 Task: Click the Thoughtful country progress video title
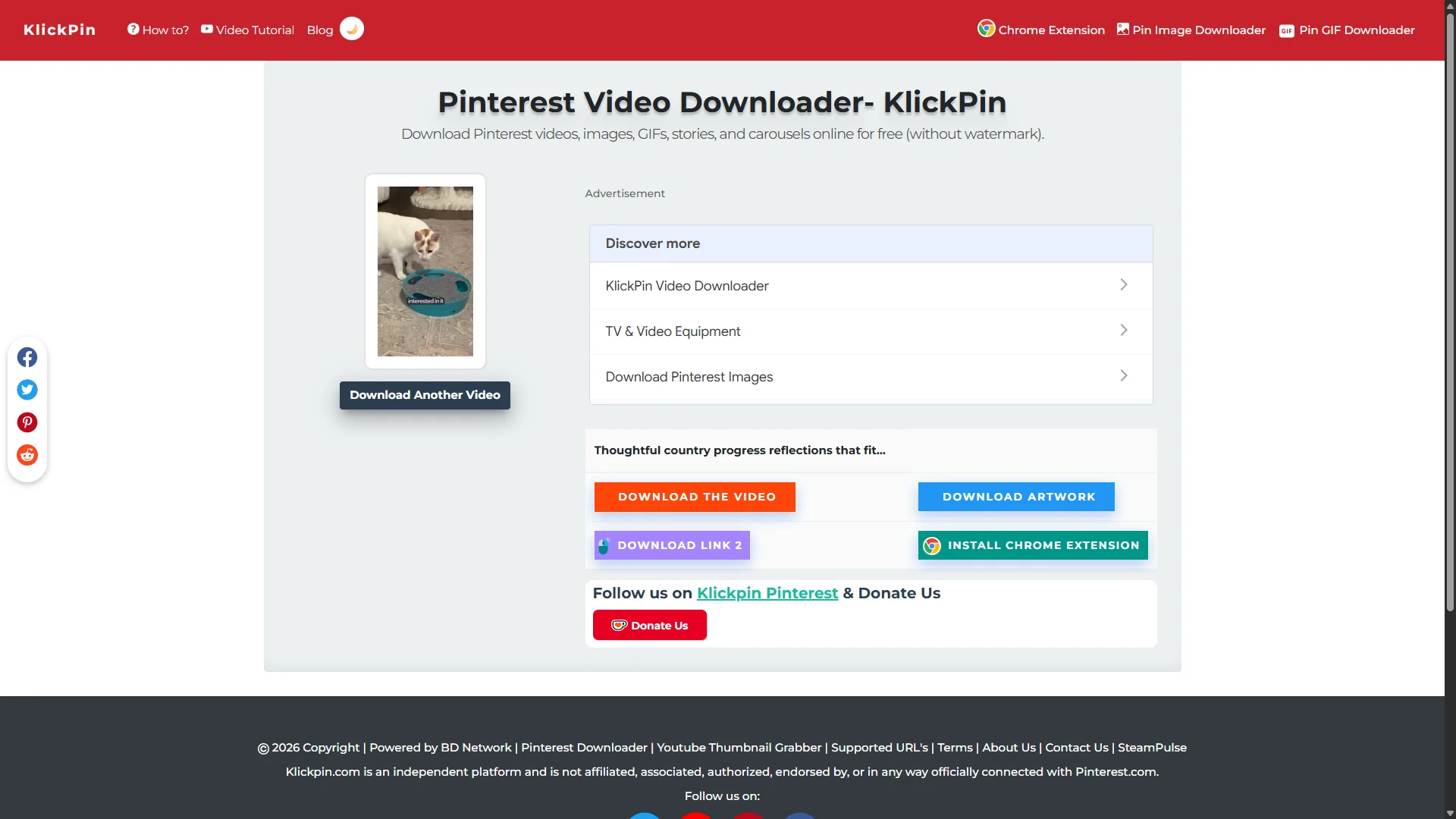(x=739, y=450)
